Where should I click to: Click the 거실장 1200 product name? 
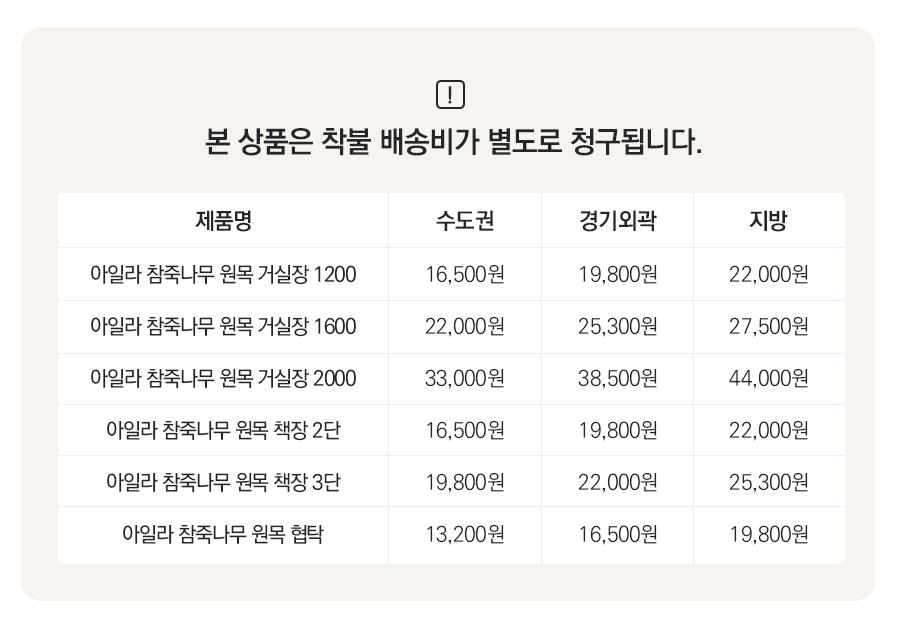coord(223,275)
